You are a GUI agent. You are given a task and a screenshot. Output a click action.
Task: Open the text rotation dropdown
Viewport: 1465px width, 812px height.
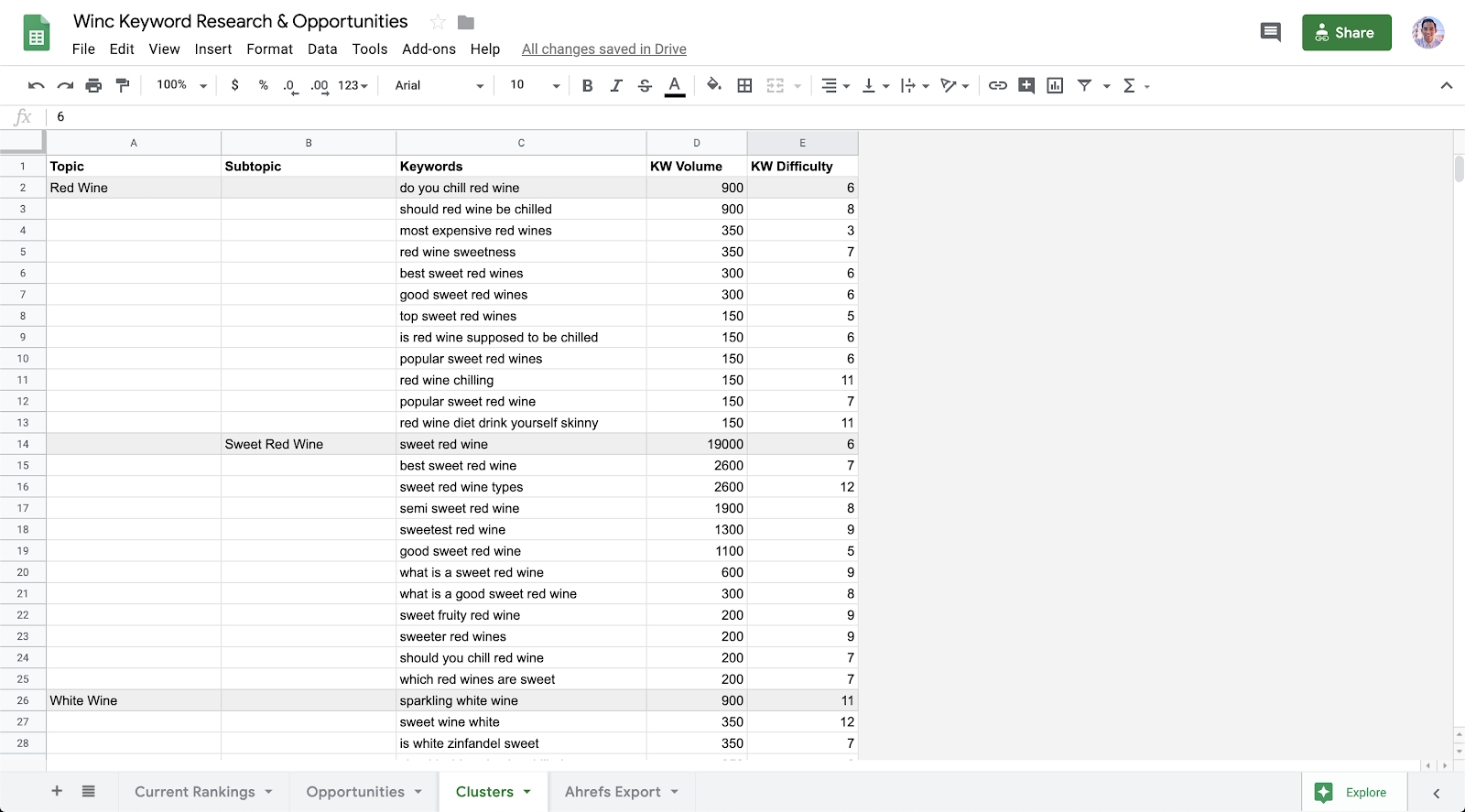(954, 85)
